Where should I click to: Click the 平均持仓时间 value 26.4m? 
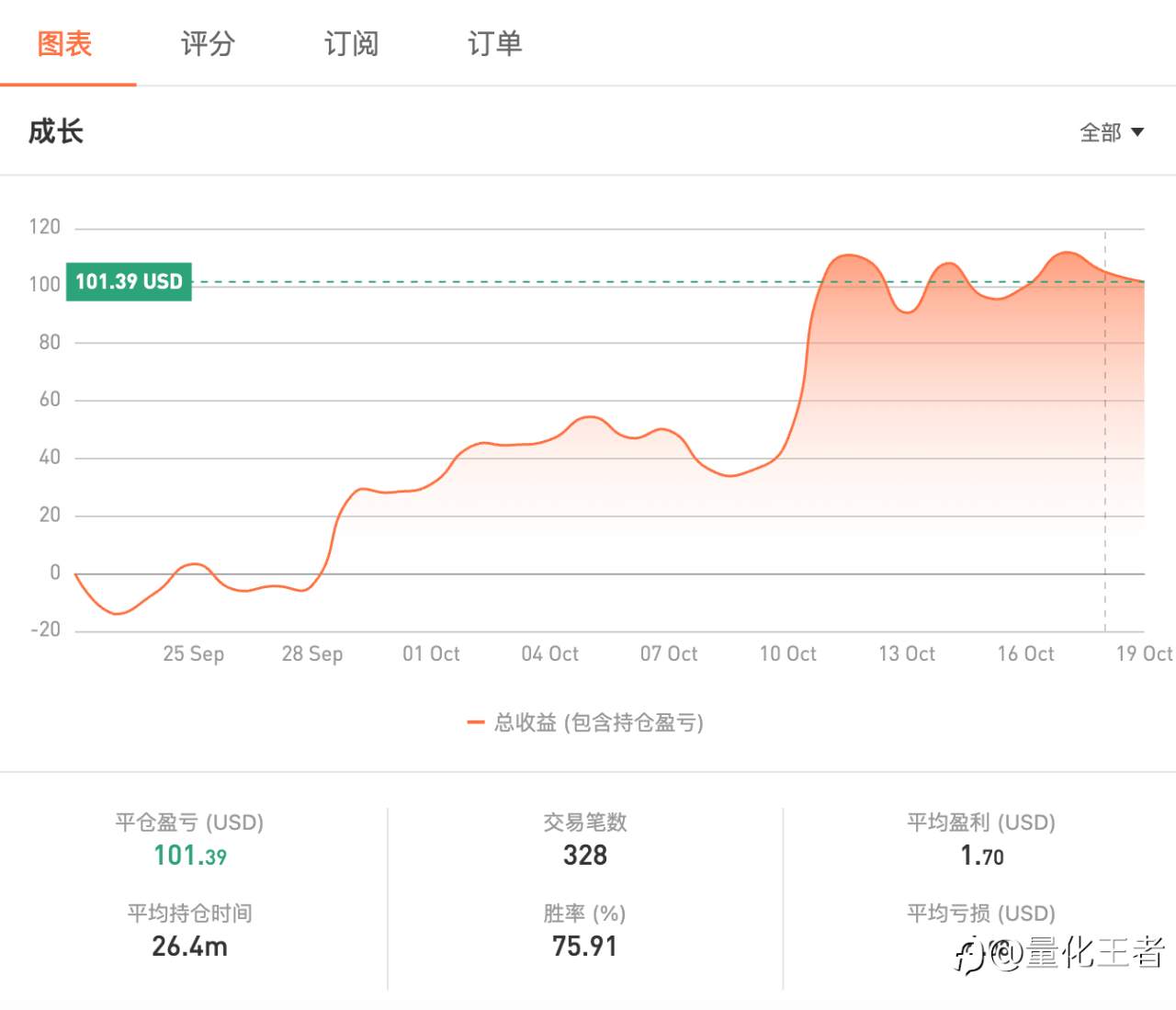189,946
